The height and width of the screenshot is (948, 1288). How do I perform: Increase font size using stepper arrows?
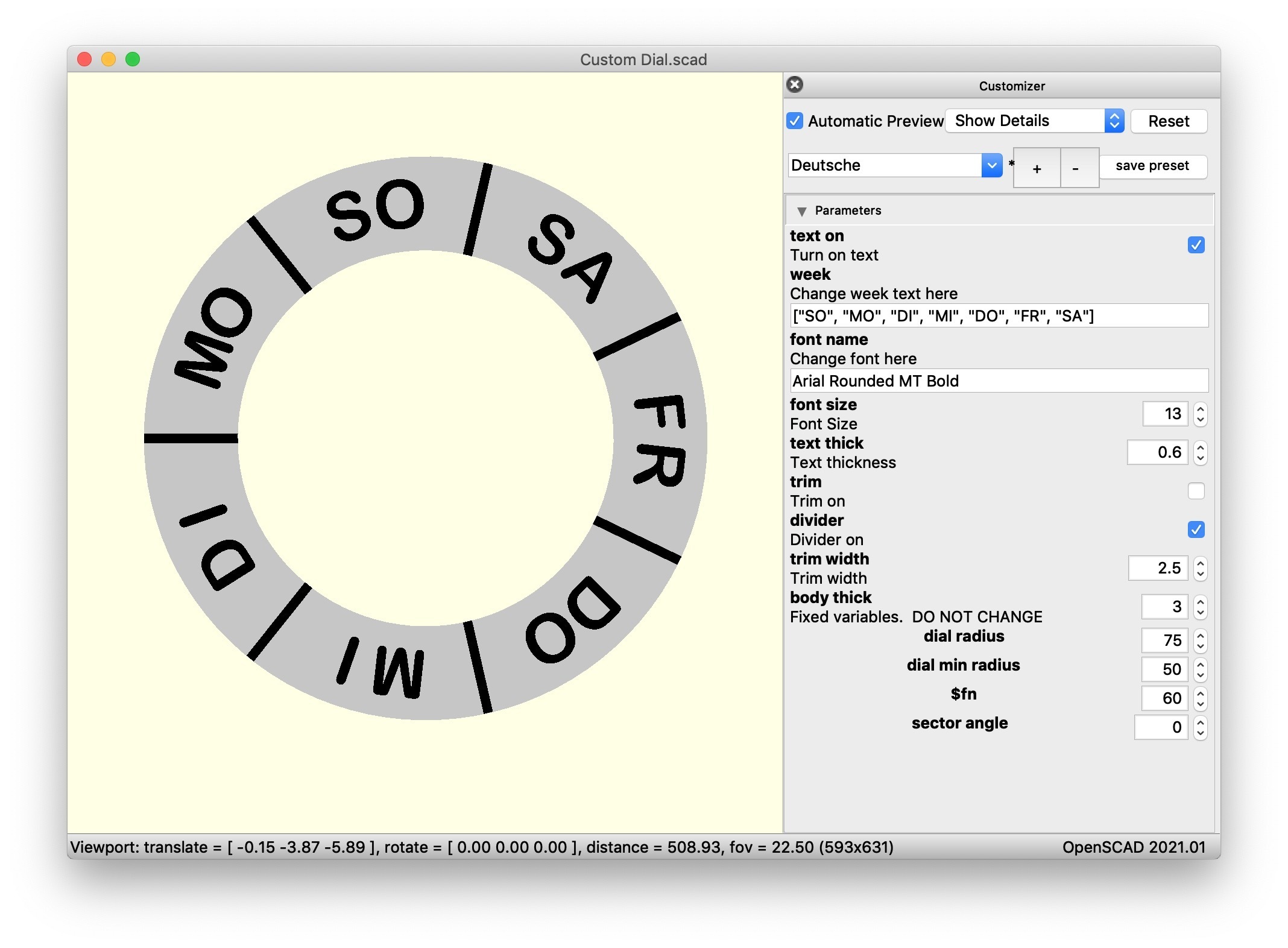tap(1200, 409)
